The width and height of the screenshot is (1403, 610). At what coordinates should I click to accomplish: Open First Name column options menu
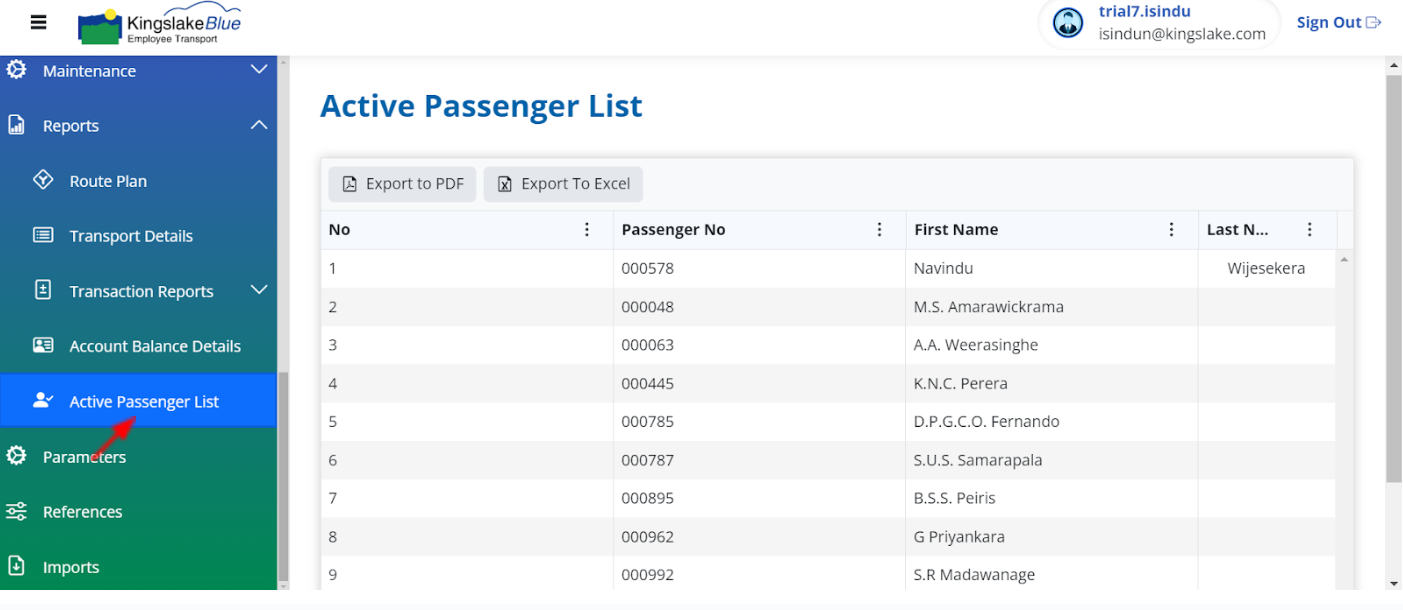tap(1172, 230)
